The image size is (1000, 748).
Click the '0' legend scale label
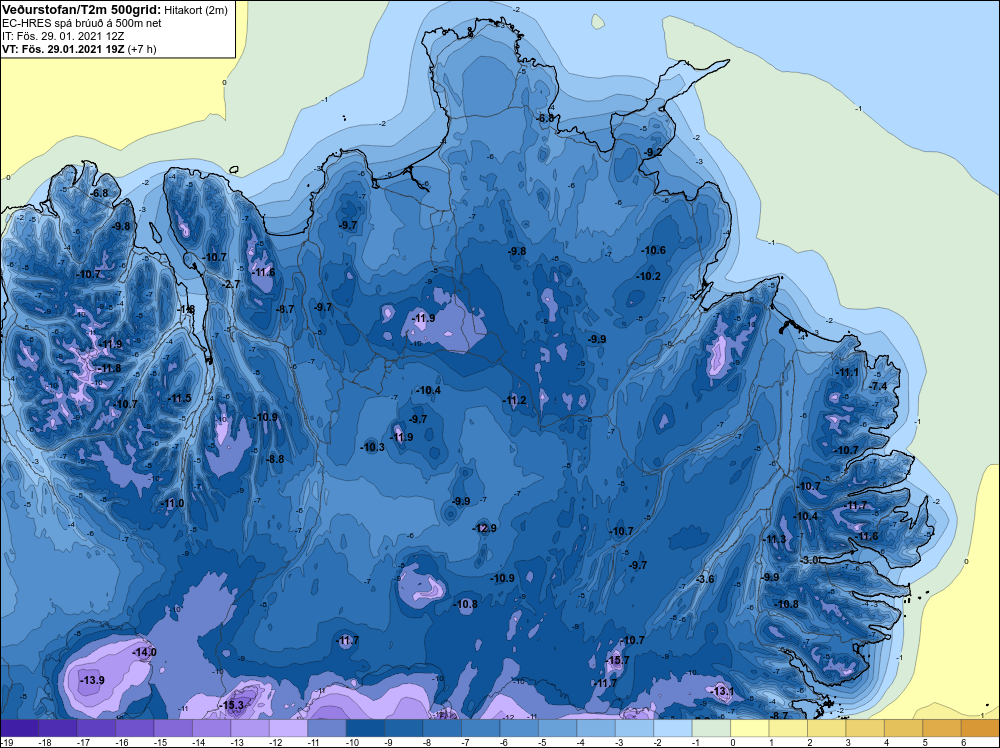click(733, 742)
